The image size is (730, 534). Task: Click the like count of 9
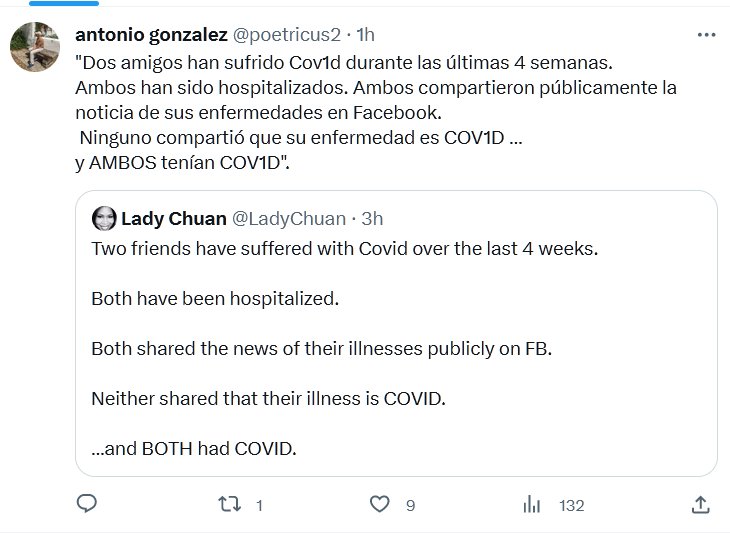(x=410, y=505)
